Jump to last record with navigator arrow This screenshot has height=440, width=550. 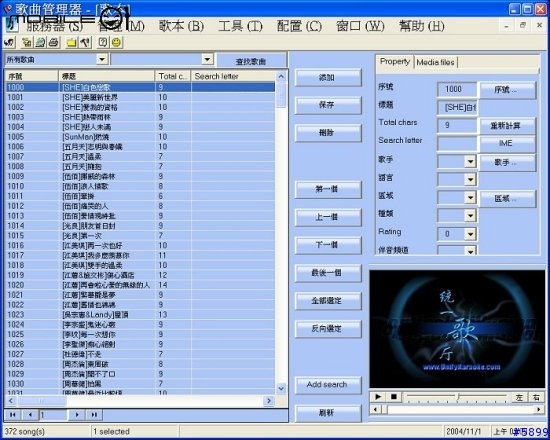pyautogui.click(x=94, y=415)
